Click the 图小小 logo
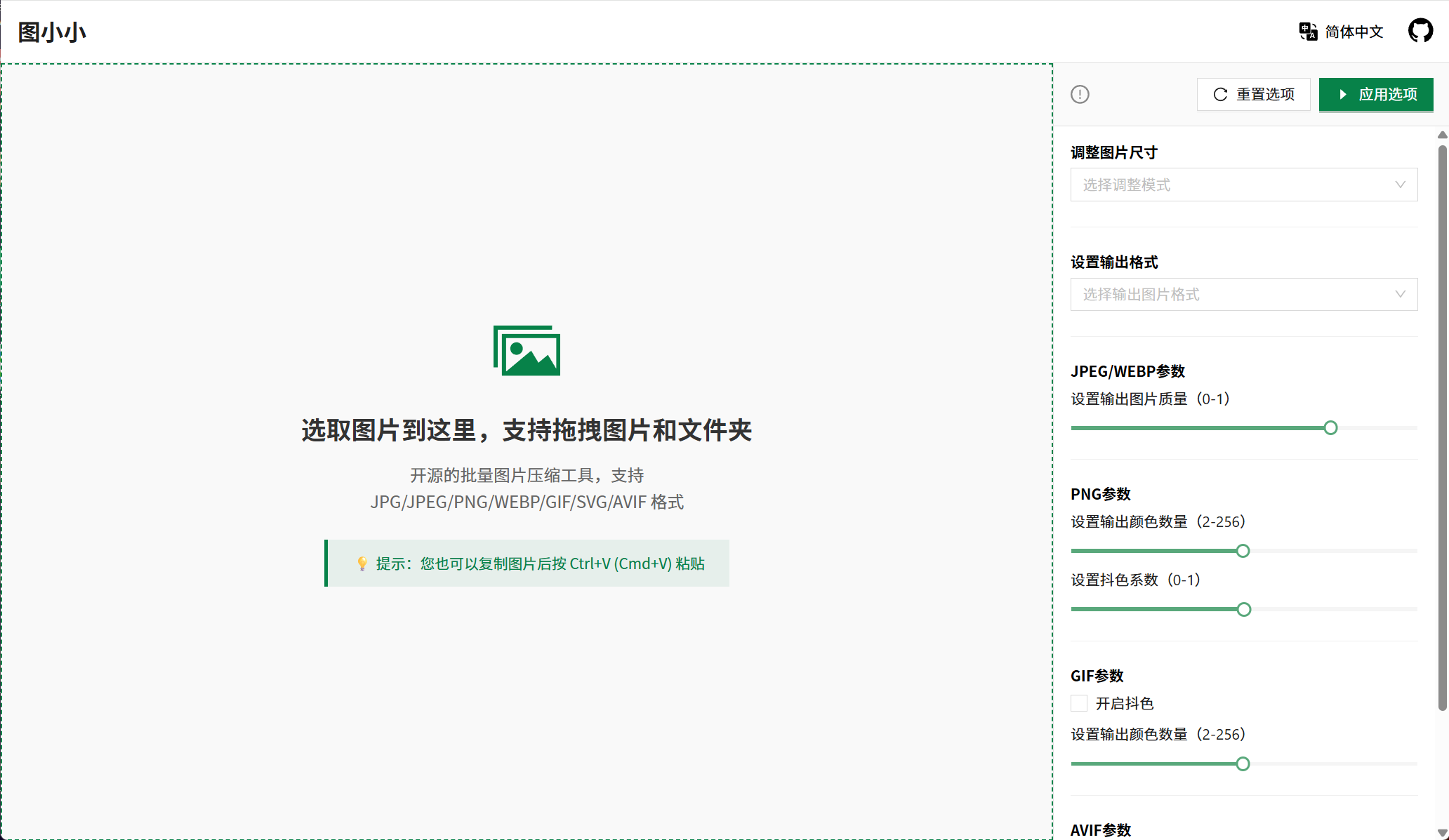Screen dimensions: 1449x840 [x=52, y=32]
